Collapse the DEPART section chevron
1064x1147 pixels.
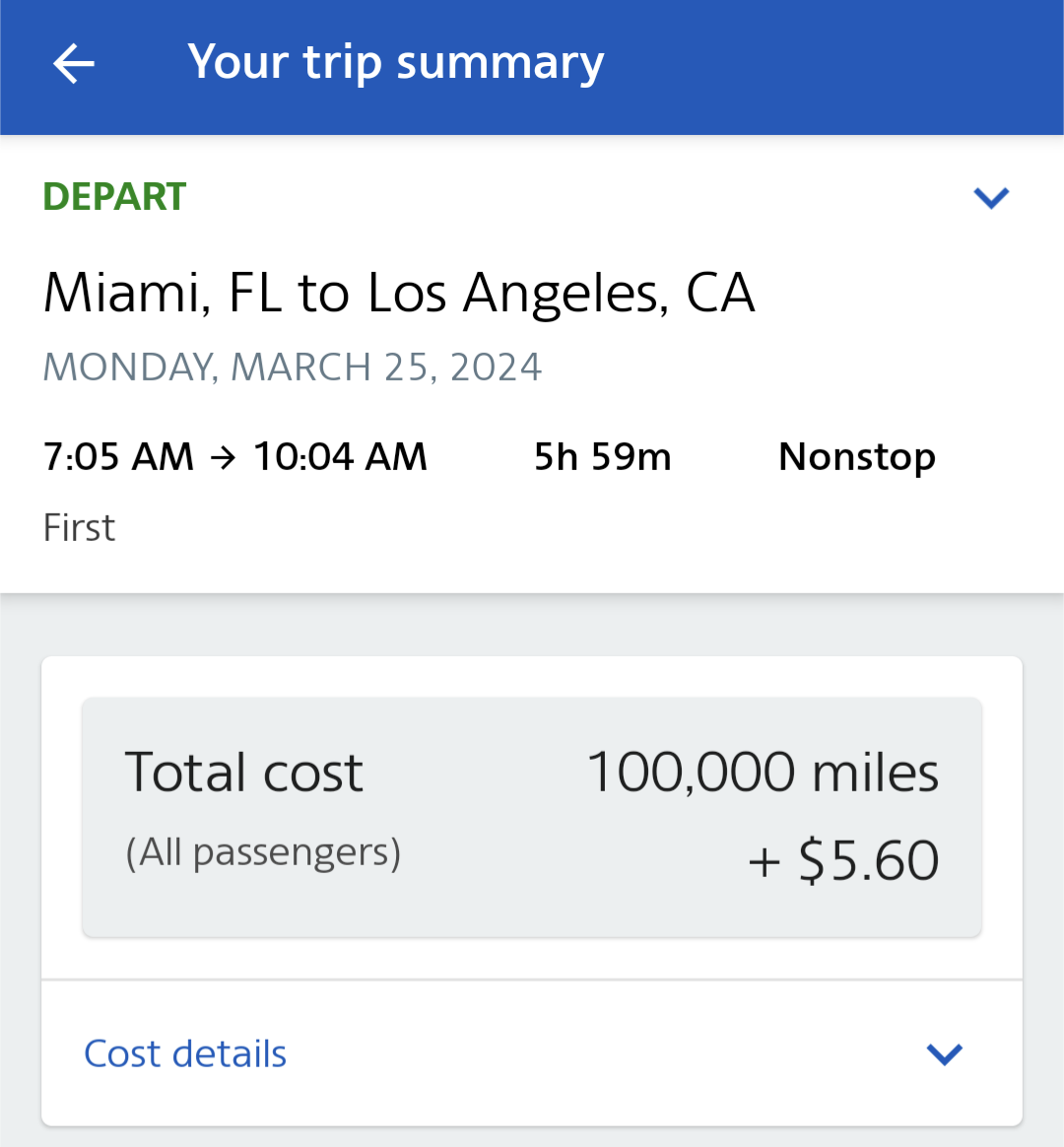pos(990,197)
